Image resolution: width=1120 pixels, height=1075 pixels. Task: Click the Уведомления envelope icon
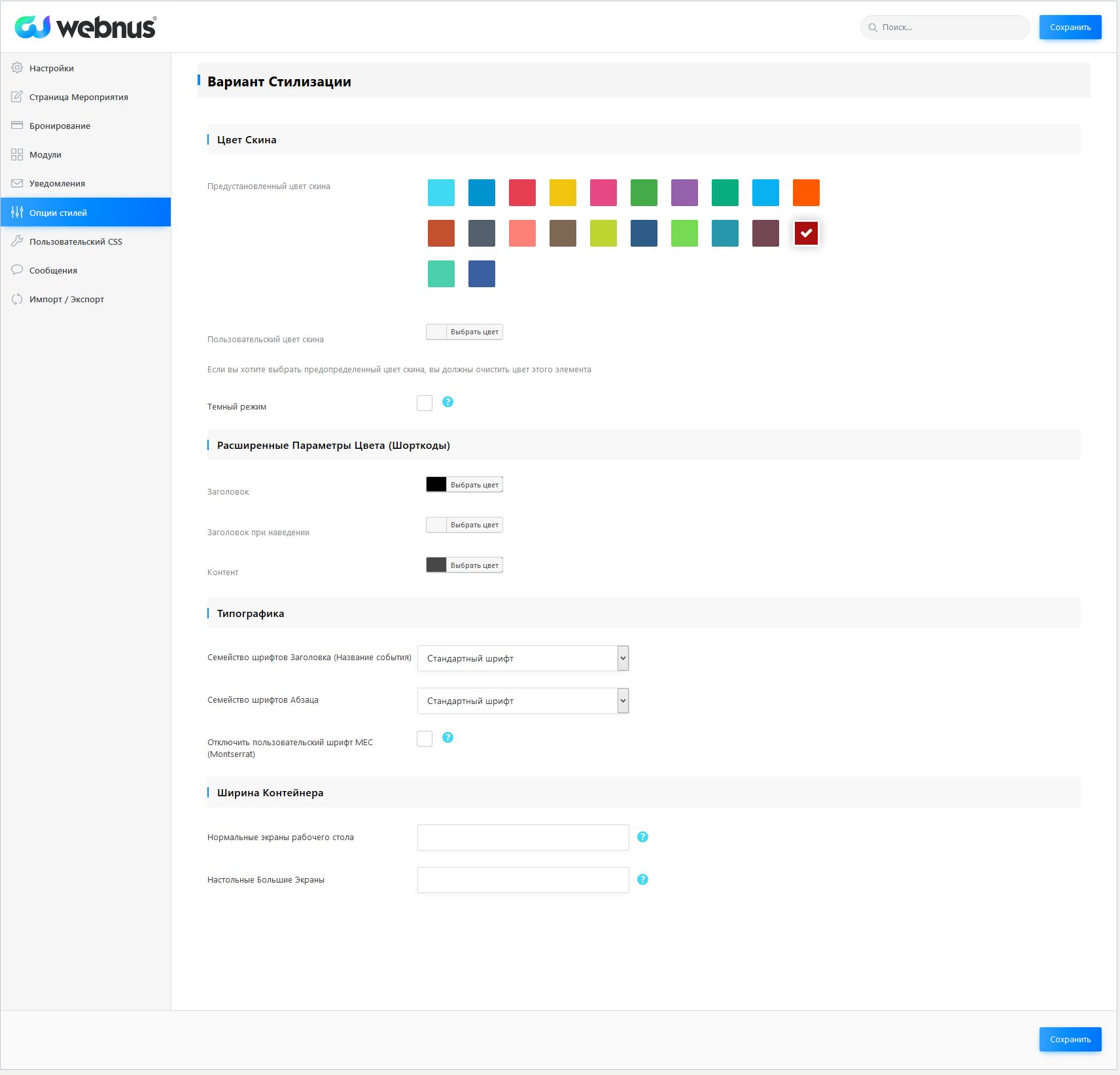point(17,183)
